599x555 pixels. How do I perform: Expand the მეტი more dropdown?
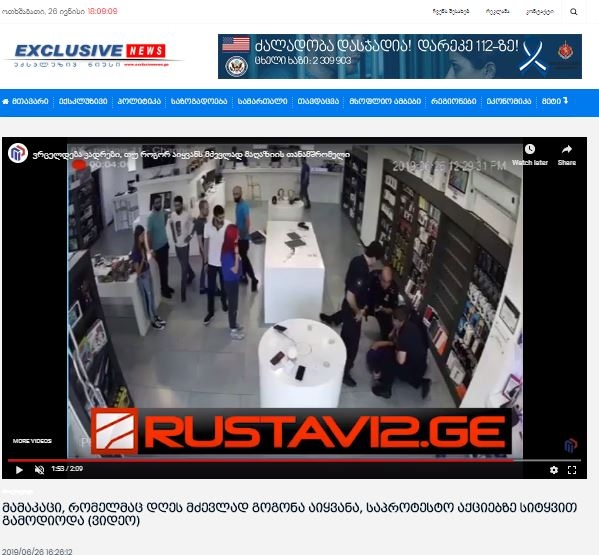[x=555, y=102]
